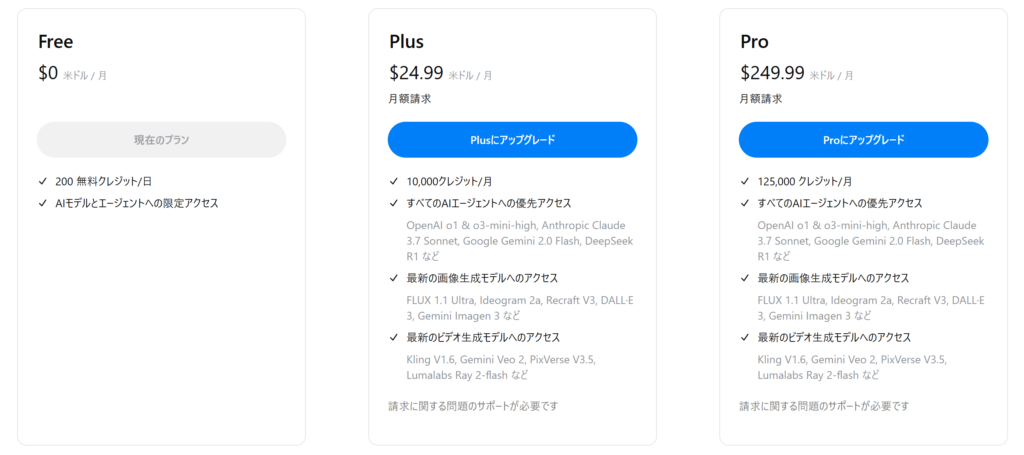Click the disabled 現在のプラン button
The image size is (1024, 455).
click(x=161, y=140)
